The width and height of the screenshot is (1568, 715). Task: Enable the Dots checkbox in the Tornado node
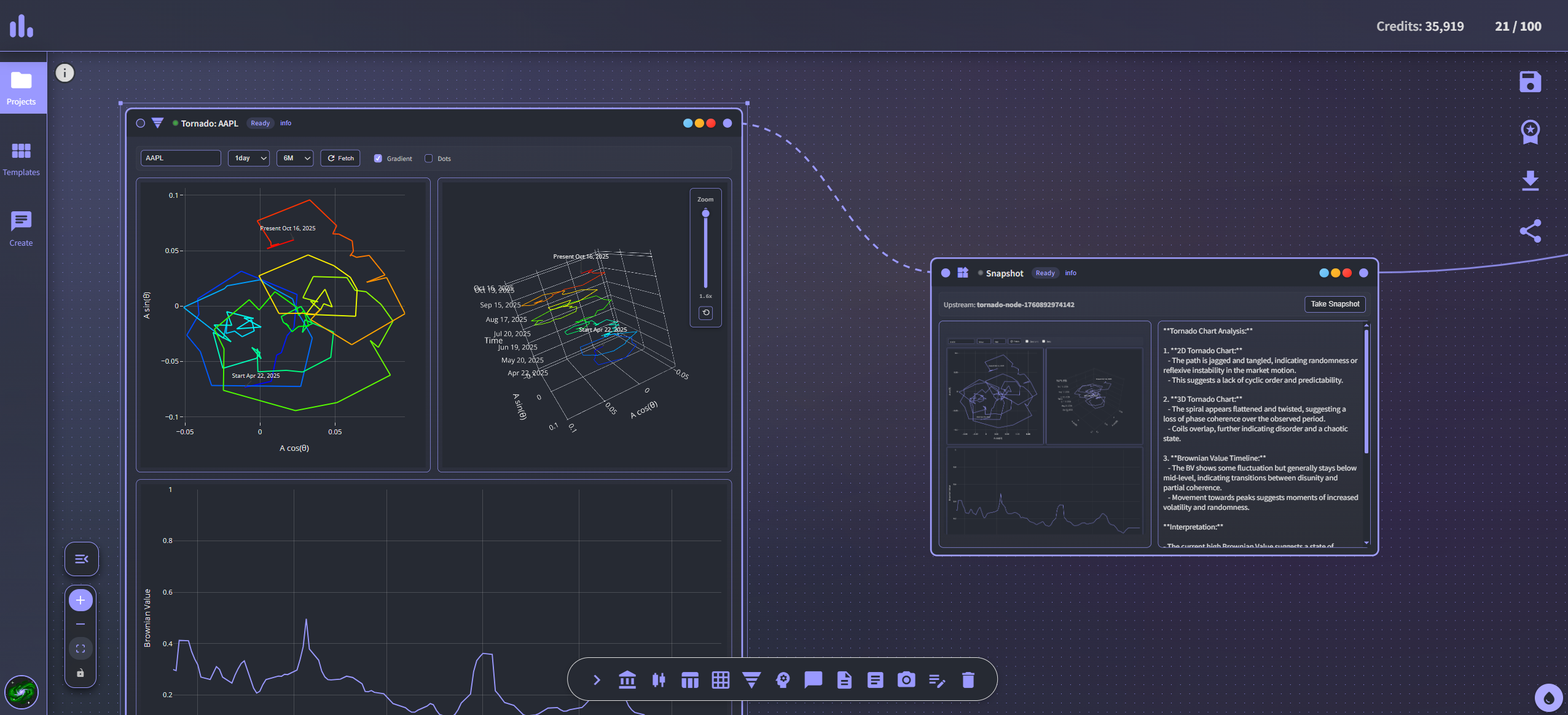pos(428,158)
